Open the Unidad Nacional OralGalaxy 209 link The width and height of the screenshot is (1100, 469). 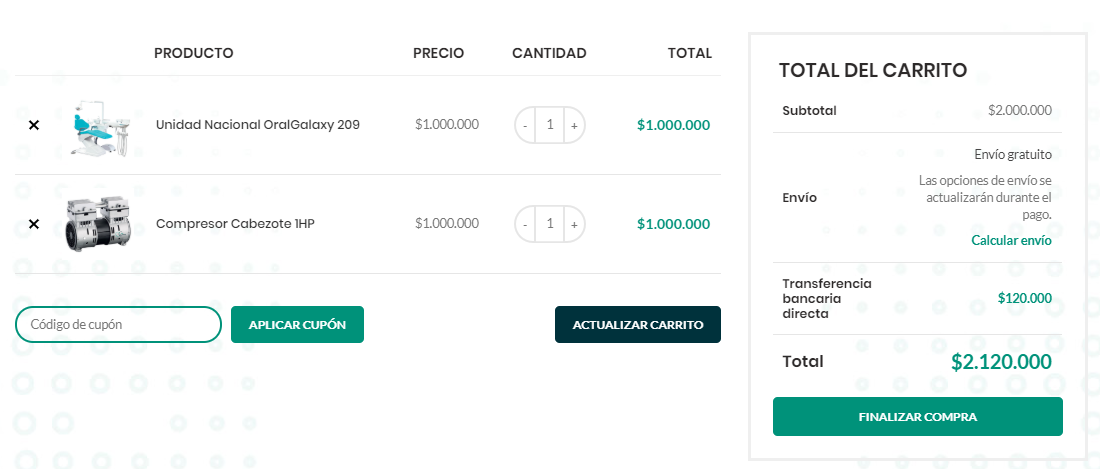pyautogui.click(x=257, y=125)
